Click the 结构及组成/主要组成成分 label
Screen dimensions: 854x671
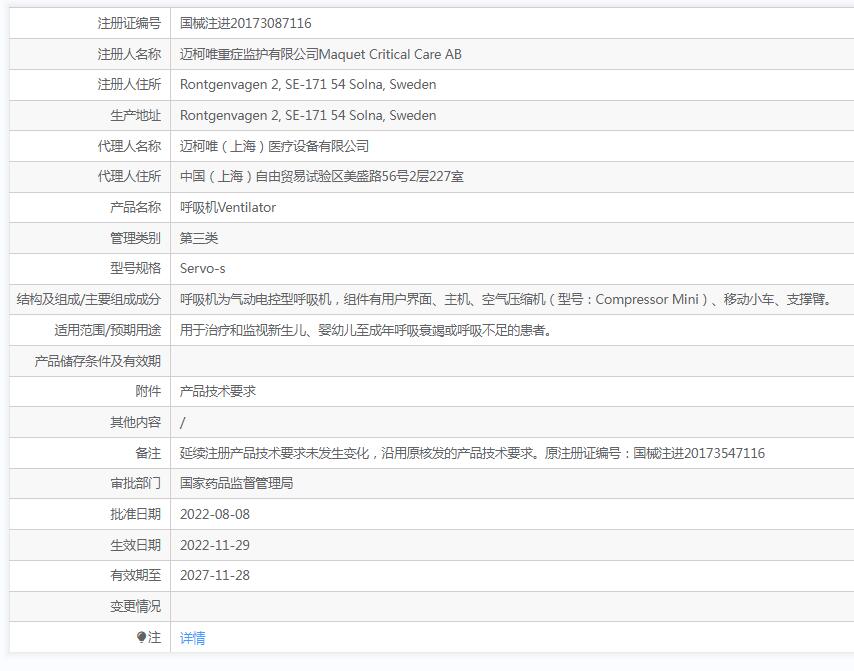(89, 299)
